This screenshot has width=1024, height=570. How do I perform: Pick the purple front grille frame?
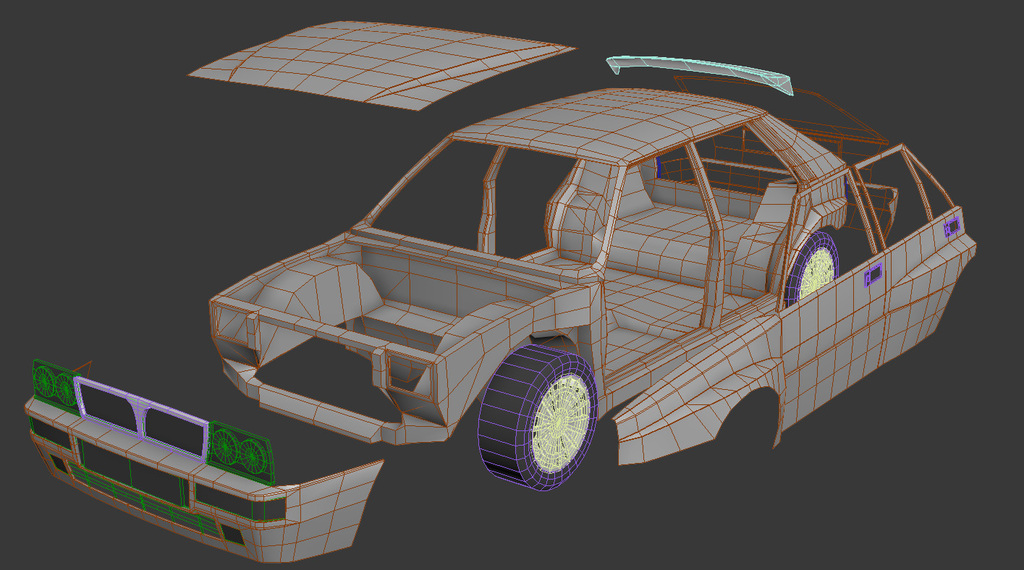tap(140, 418)
